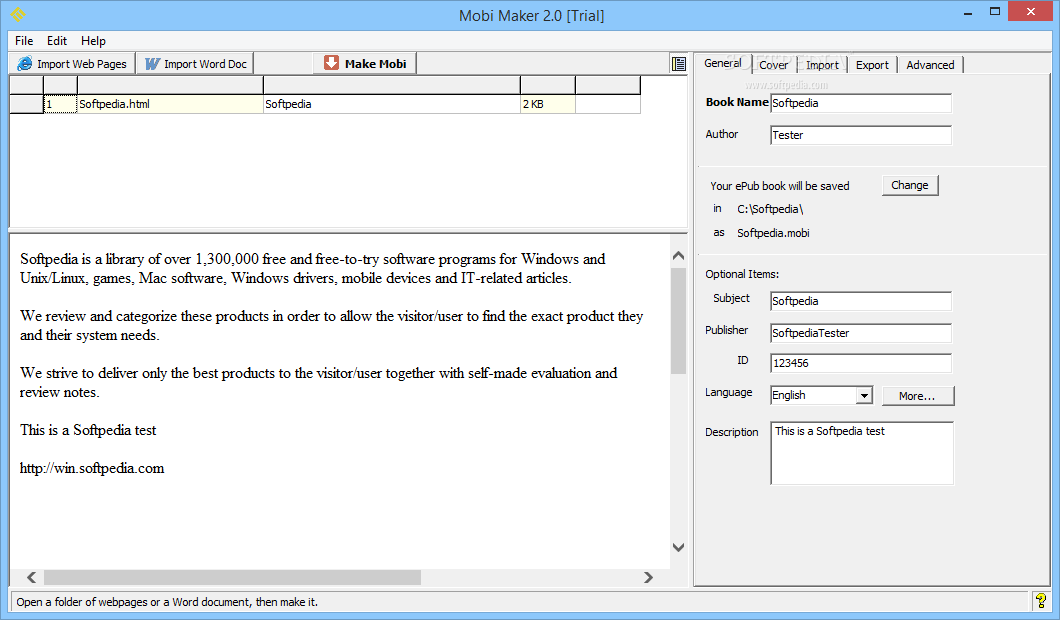
Task: Click the ID field showing 123456
Action: point(861,363)
